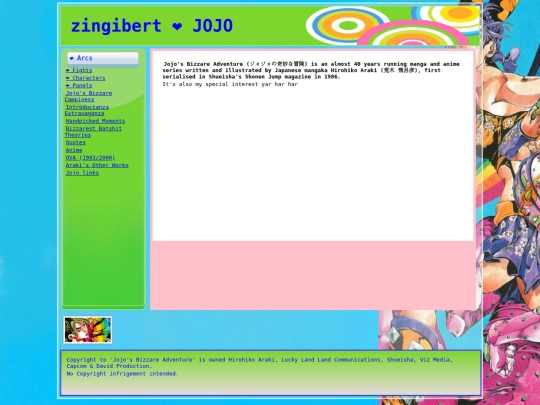Visit Araki's Other Works page
The height and width of the screenshot is (405, 540).
(97, 165)
